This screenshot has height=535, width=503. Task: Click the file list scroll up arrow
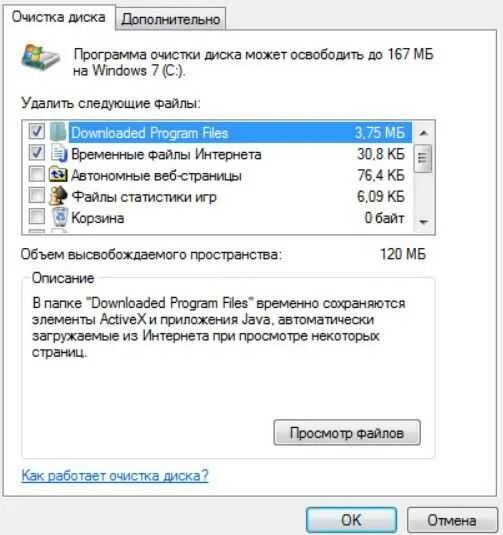click(423, 133)
